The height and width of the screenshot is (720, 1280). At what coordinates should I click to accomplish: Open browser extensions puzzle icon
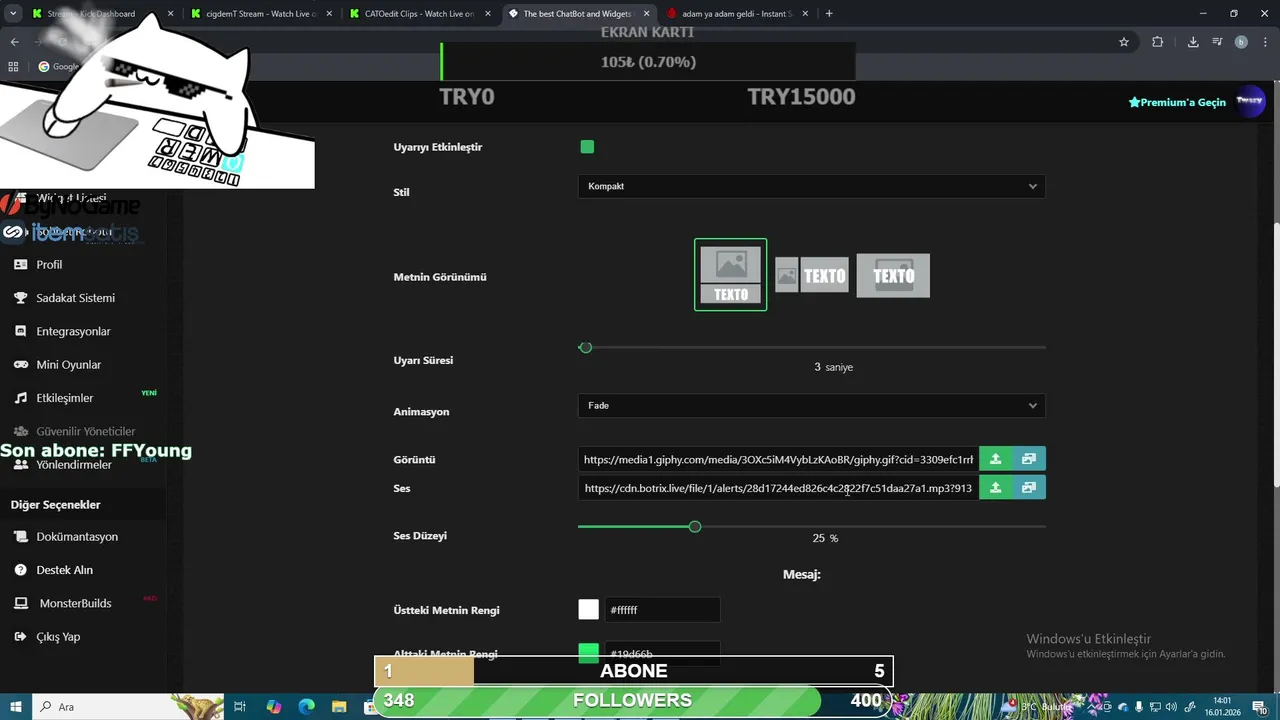(1157, 42)
